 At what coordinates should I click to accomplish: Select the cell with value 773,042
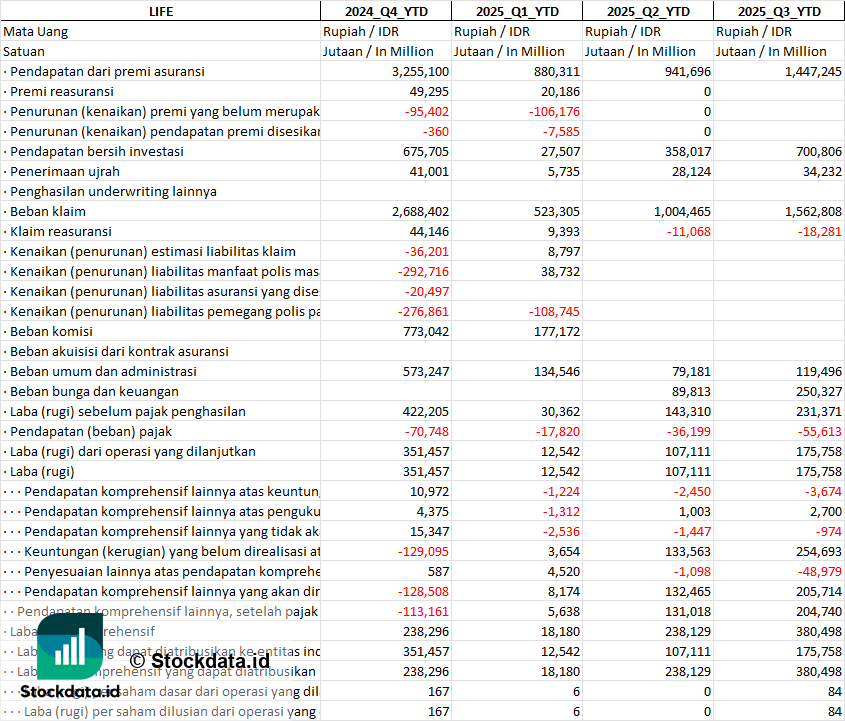386,331
